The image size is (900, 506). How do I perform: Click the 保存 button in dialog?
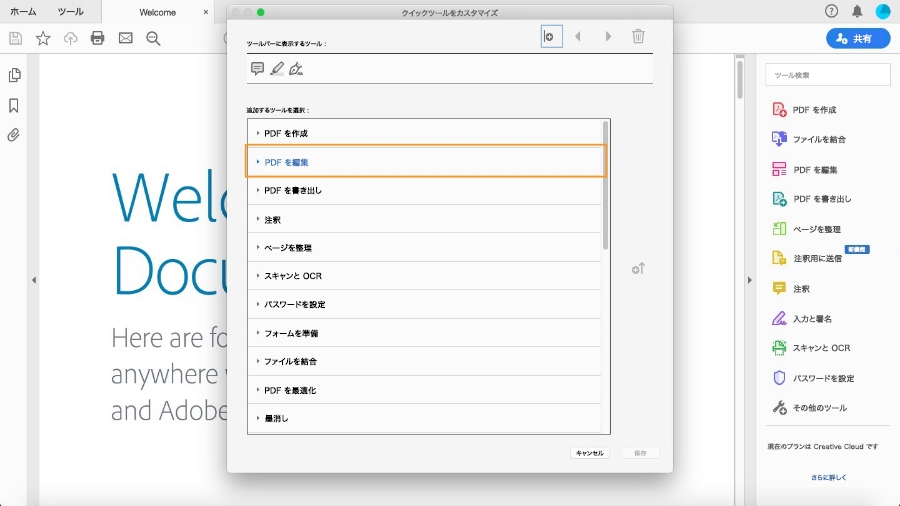click(x=640, y=453)
